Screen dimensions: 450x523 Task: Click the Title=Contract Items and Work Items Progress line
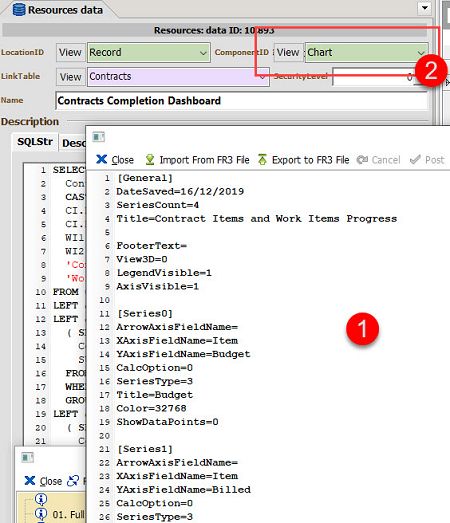tap(257, 218)
